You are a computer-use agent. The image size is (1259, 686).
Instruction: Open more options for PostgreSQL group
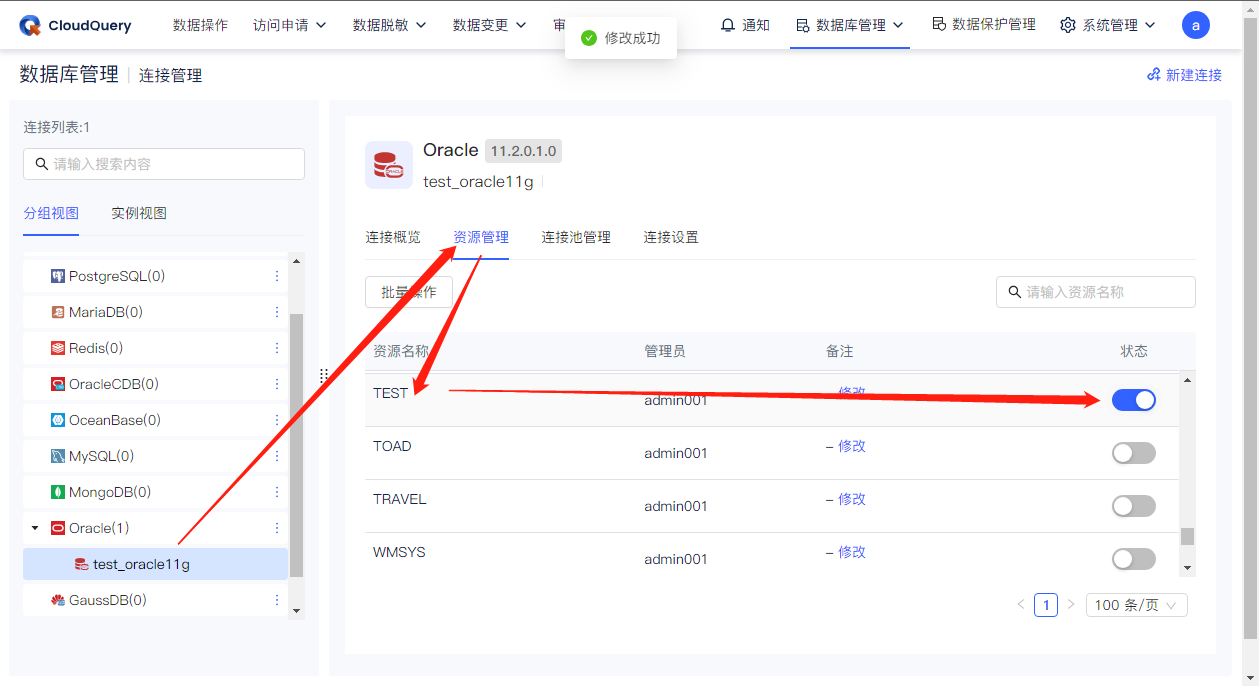[277, 276]
